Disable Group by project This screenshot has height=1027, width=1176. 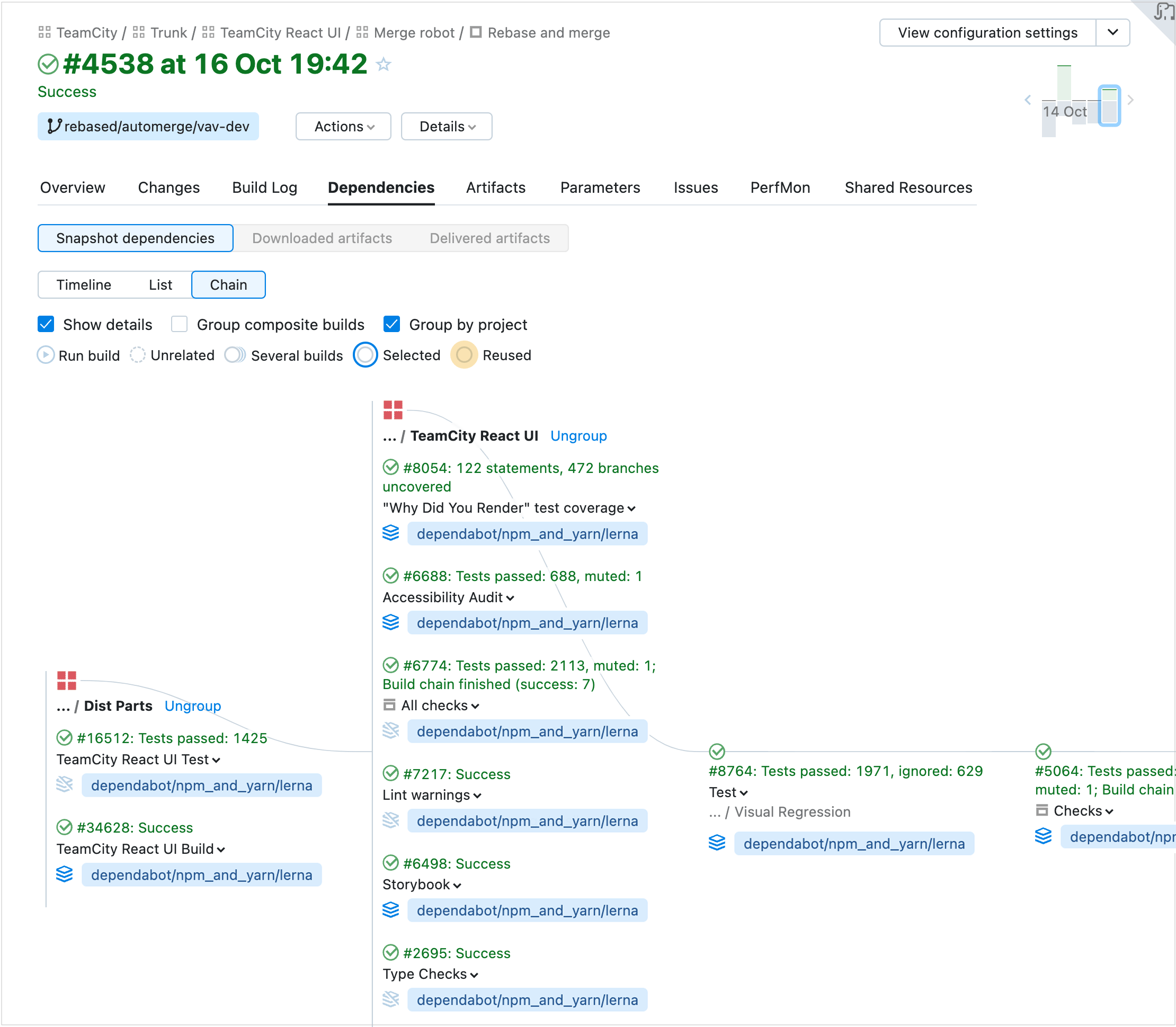(391, 324)
